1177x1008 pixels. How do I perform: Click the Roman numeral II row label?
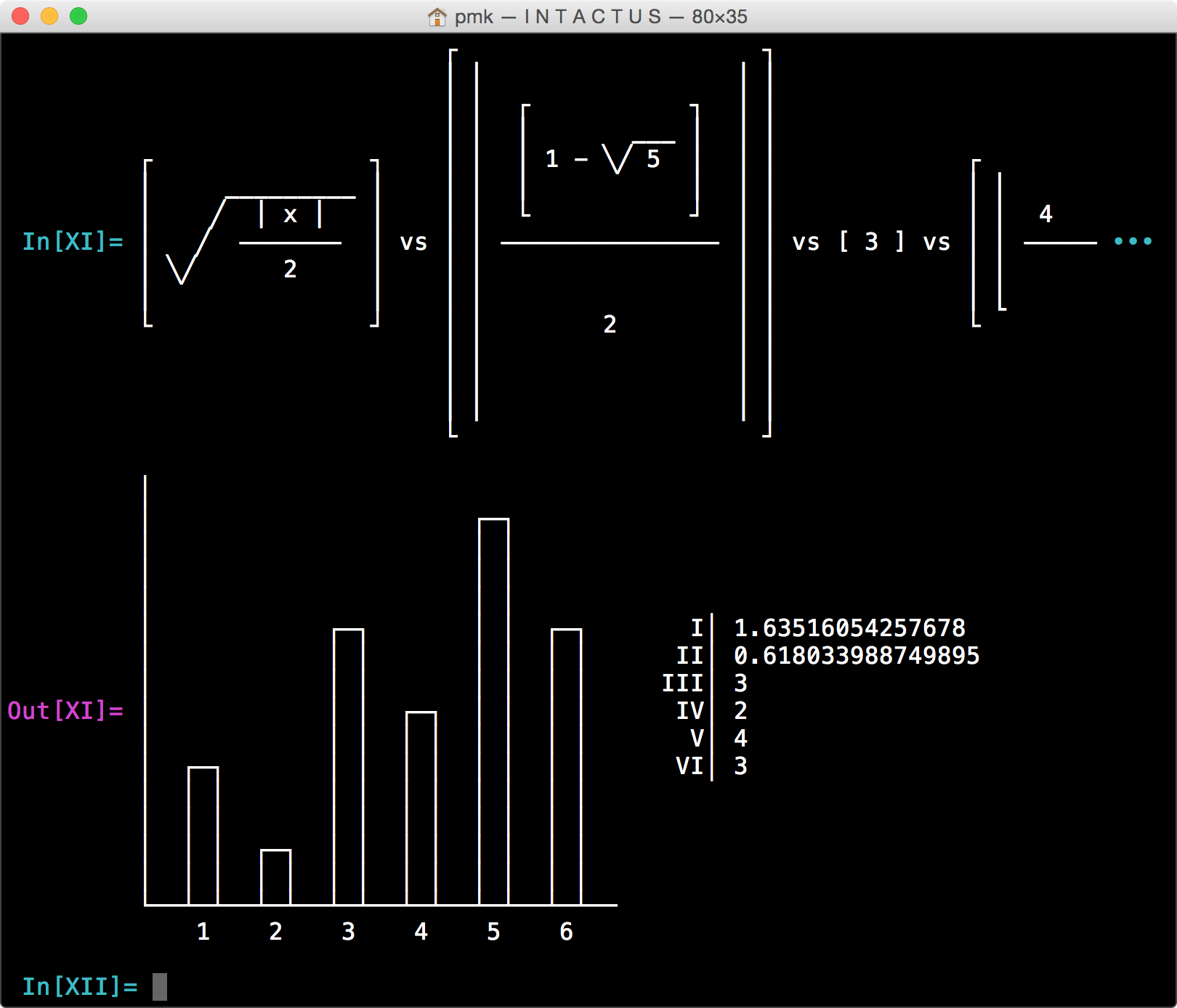tap(689, 655)
